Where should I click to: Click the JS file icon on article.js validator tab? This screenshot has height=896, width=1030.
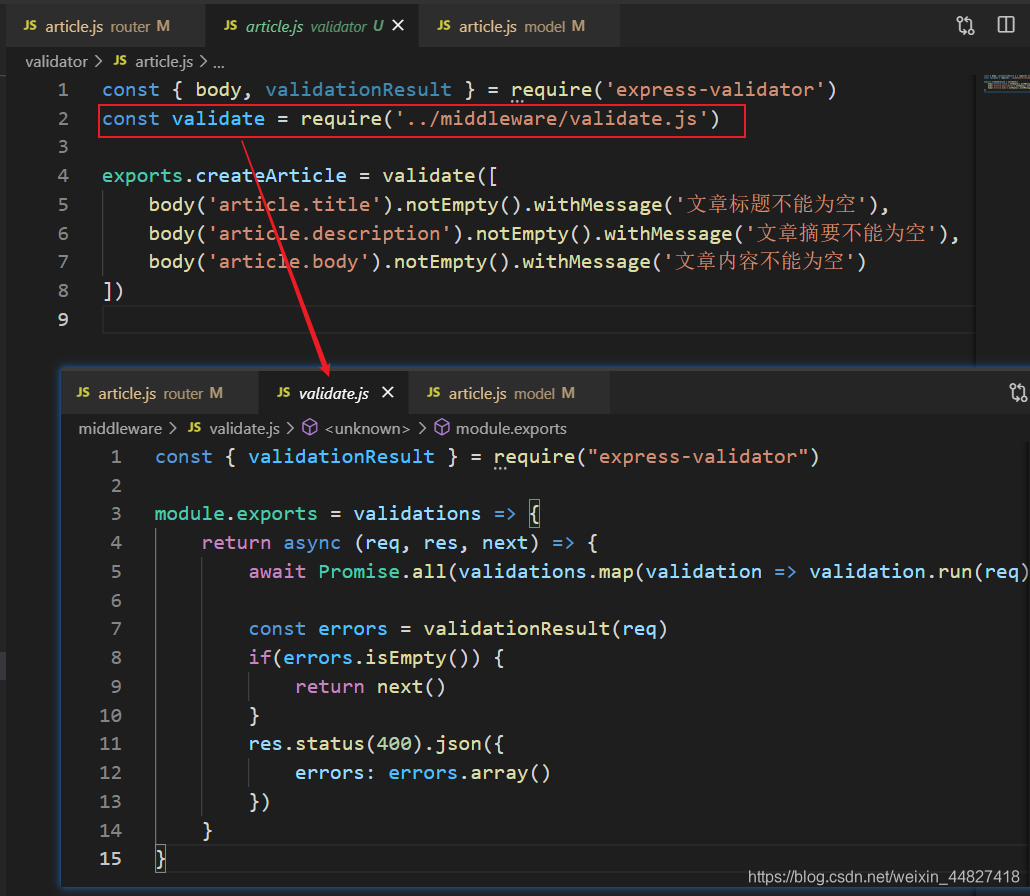231,26
